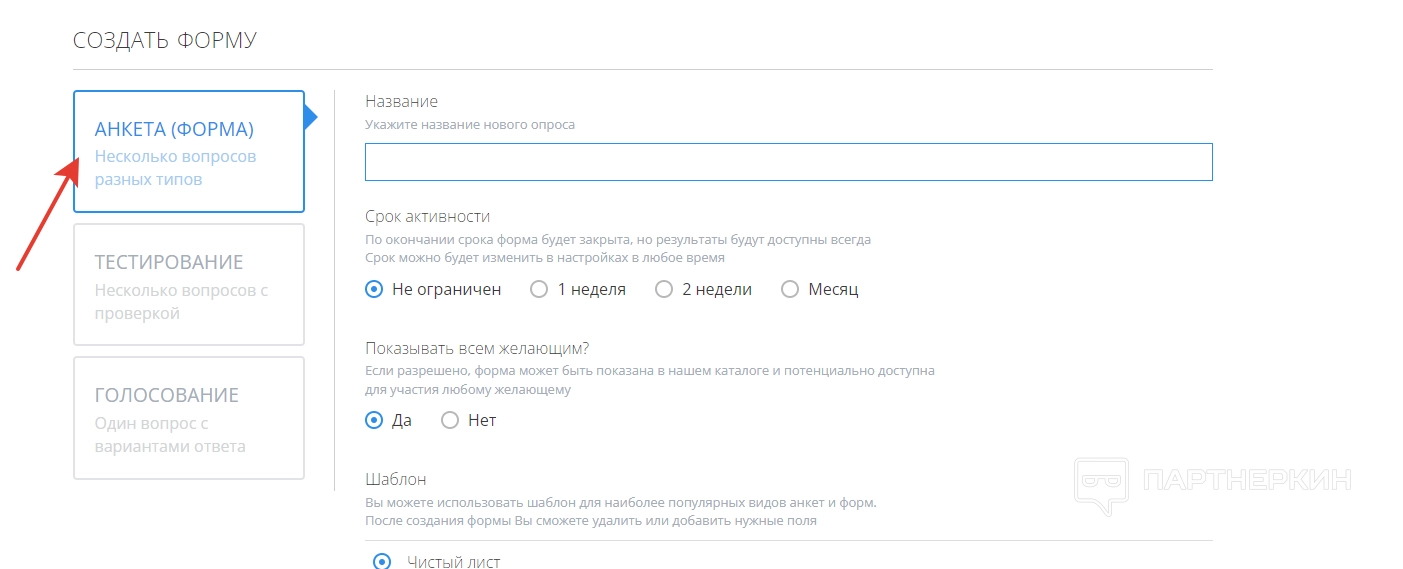1403x569 pixels.
Task: Click the Название input field
Action: [x=788, y=162]
